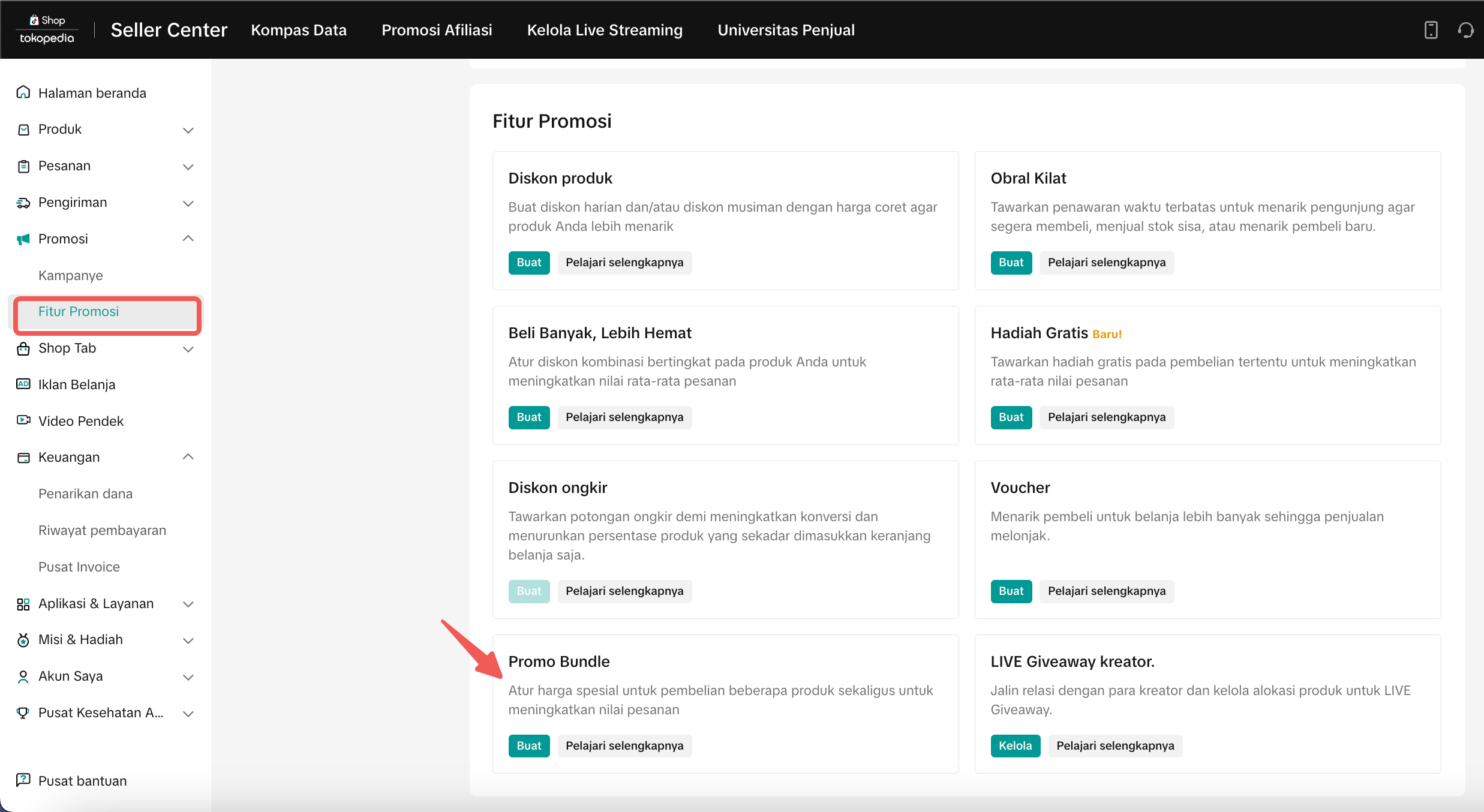Open Pelajari selengkapnya for Voucher
The width and height of the screenshot is (1484, 812).
(1106, 591)
